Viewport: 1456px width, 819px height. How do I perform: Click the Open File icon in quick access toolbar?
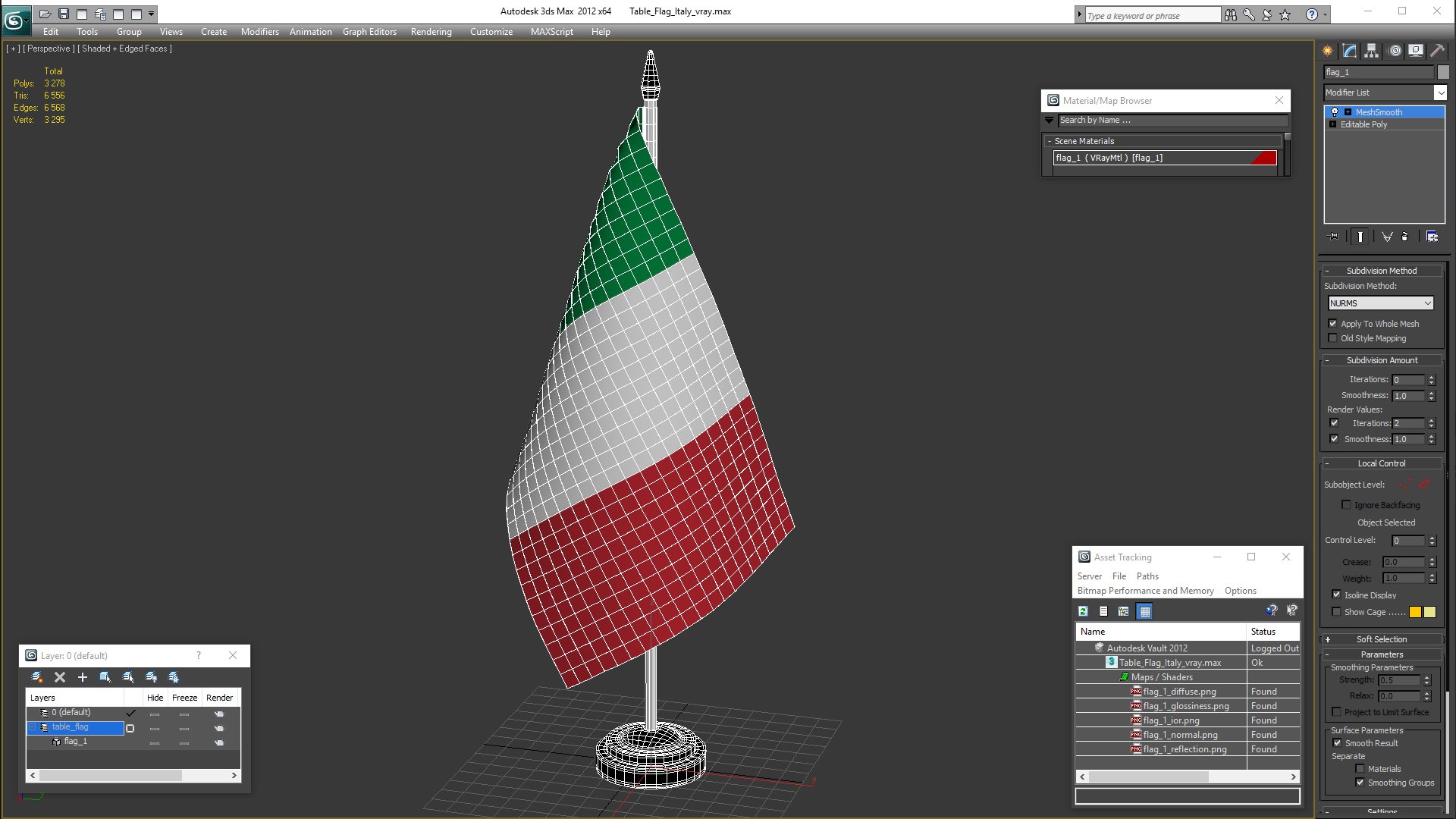[45, 14]
